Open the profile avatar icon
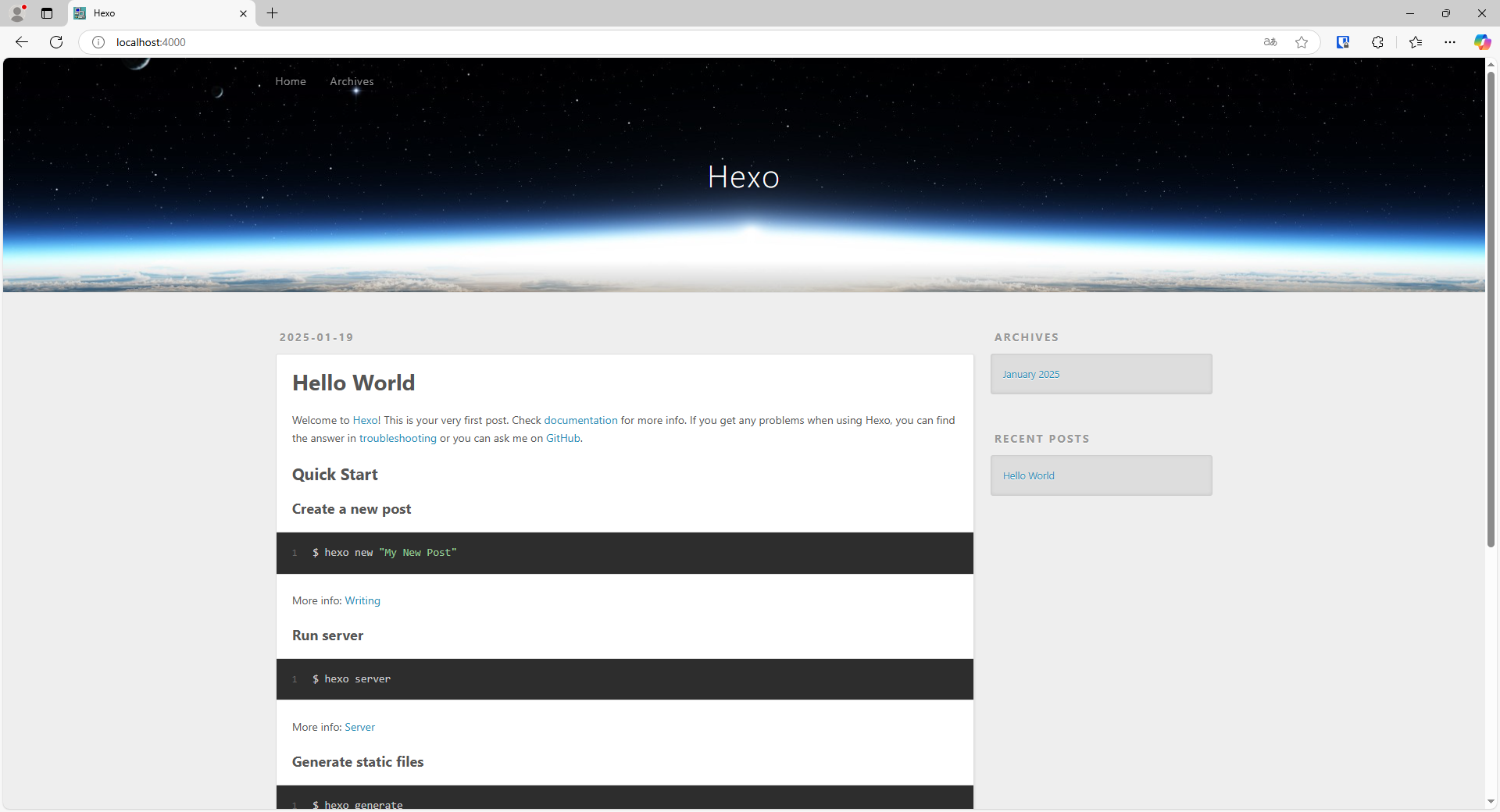 click(x=17, y=13)
